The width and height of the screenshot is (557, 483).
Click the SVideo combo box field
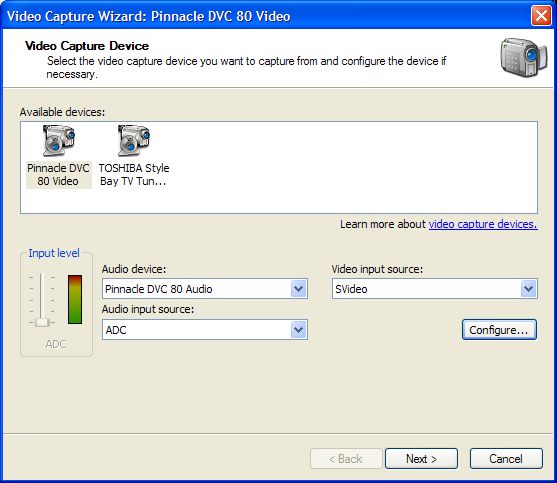point(435,289)
